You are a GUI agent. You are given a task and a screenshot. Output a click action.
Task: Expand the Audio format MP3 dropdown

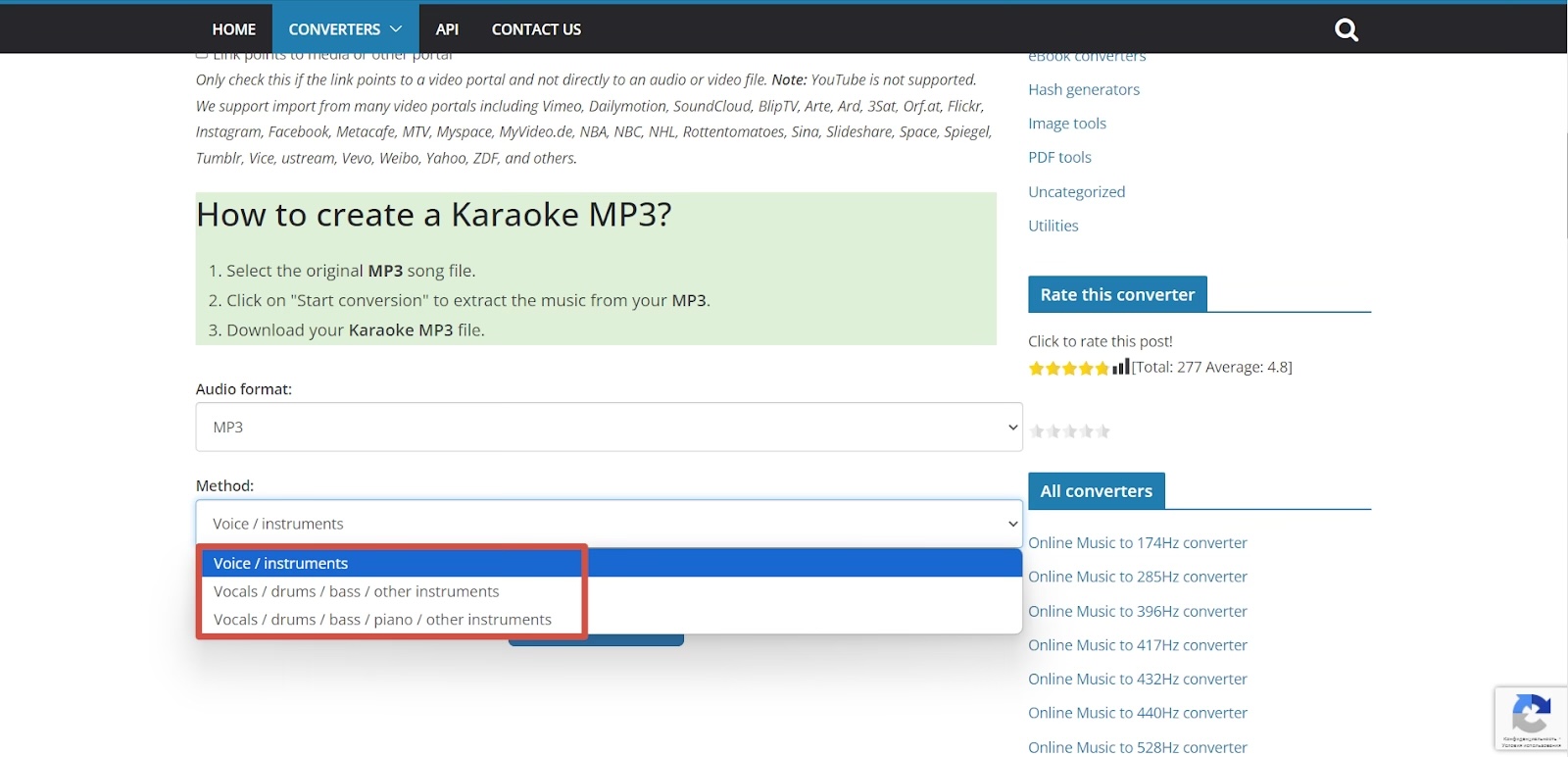coord(608,428)
